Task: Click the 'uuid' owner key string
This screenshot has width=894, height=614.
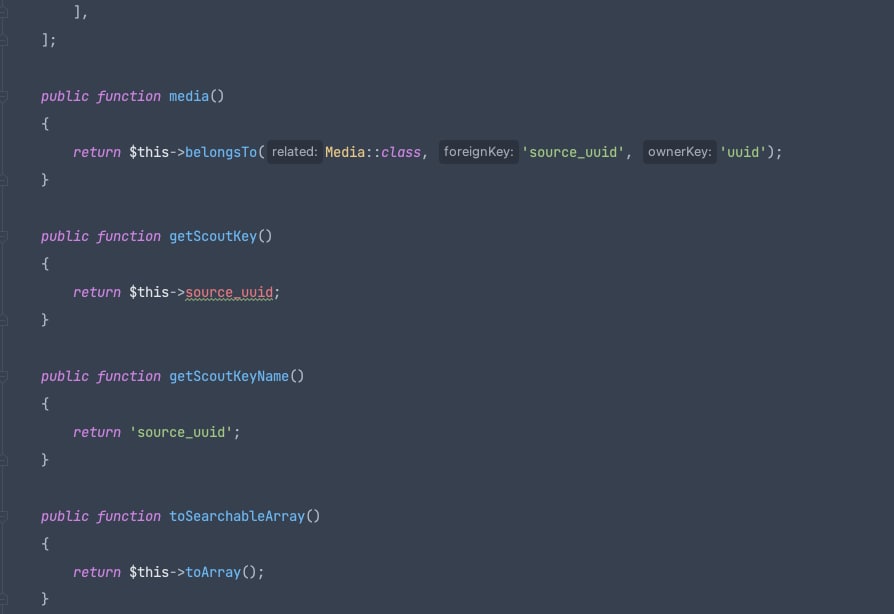Action: pyautogui.click(x=743, y=152)
